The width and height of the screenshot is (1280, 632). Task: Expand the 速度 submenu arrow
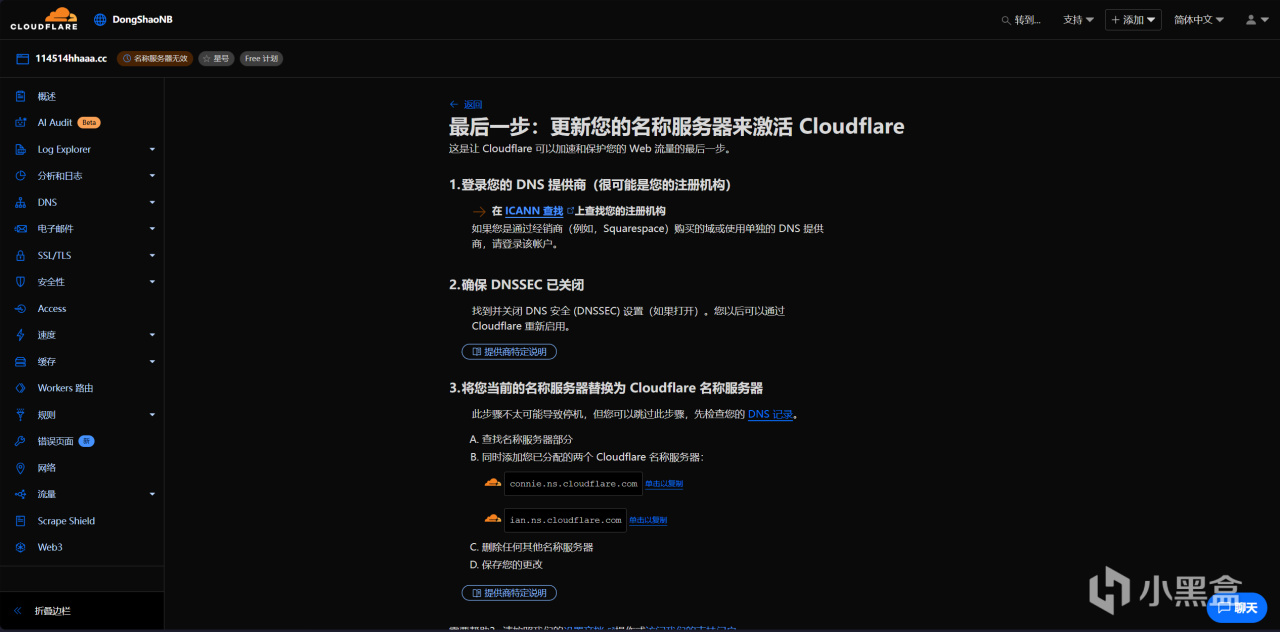152,335
